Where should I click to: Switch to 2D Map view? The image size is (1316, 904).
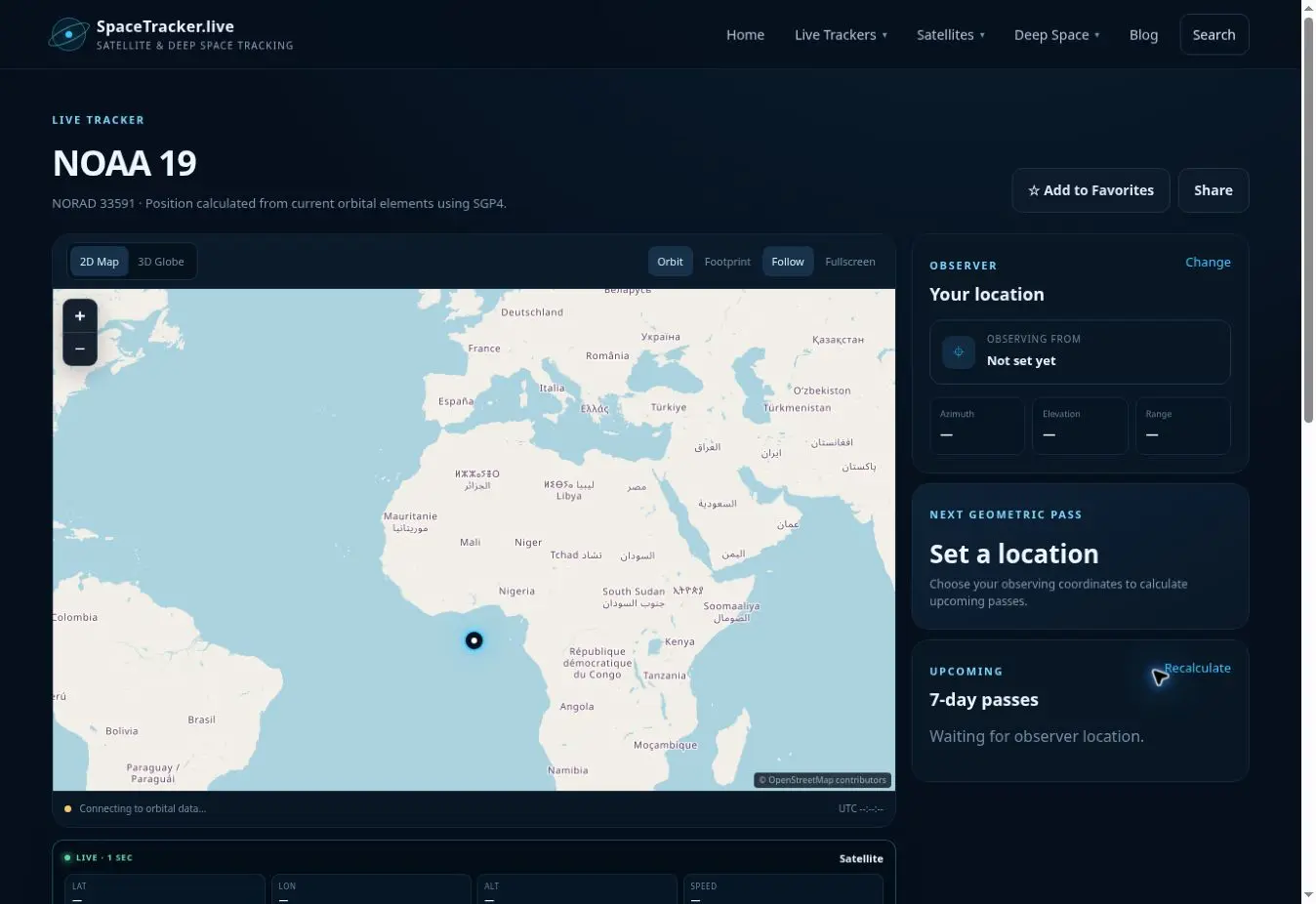100,262
